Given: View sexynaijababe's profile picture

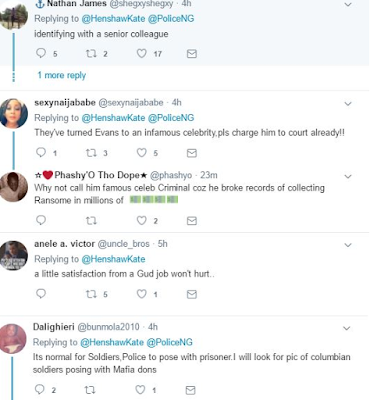Looking at the screenshot, I should [x=14, y=114].
